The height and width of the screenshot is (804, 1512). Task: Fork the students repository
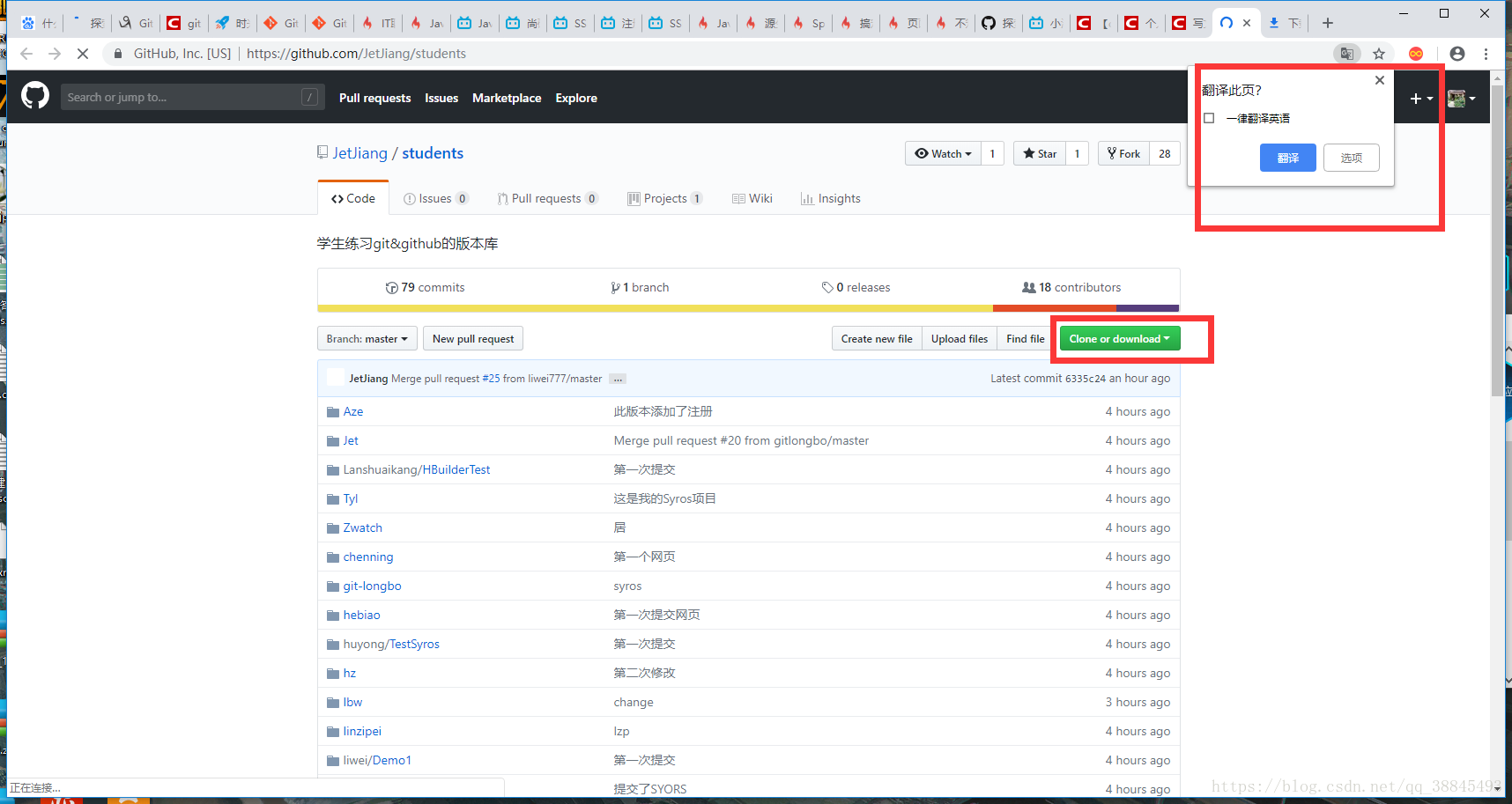pos(1123,153)
